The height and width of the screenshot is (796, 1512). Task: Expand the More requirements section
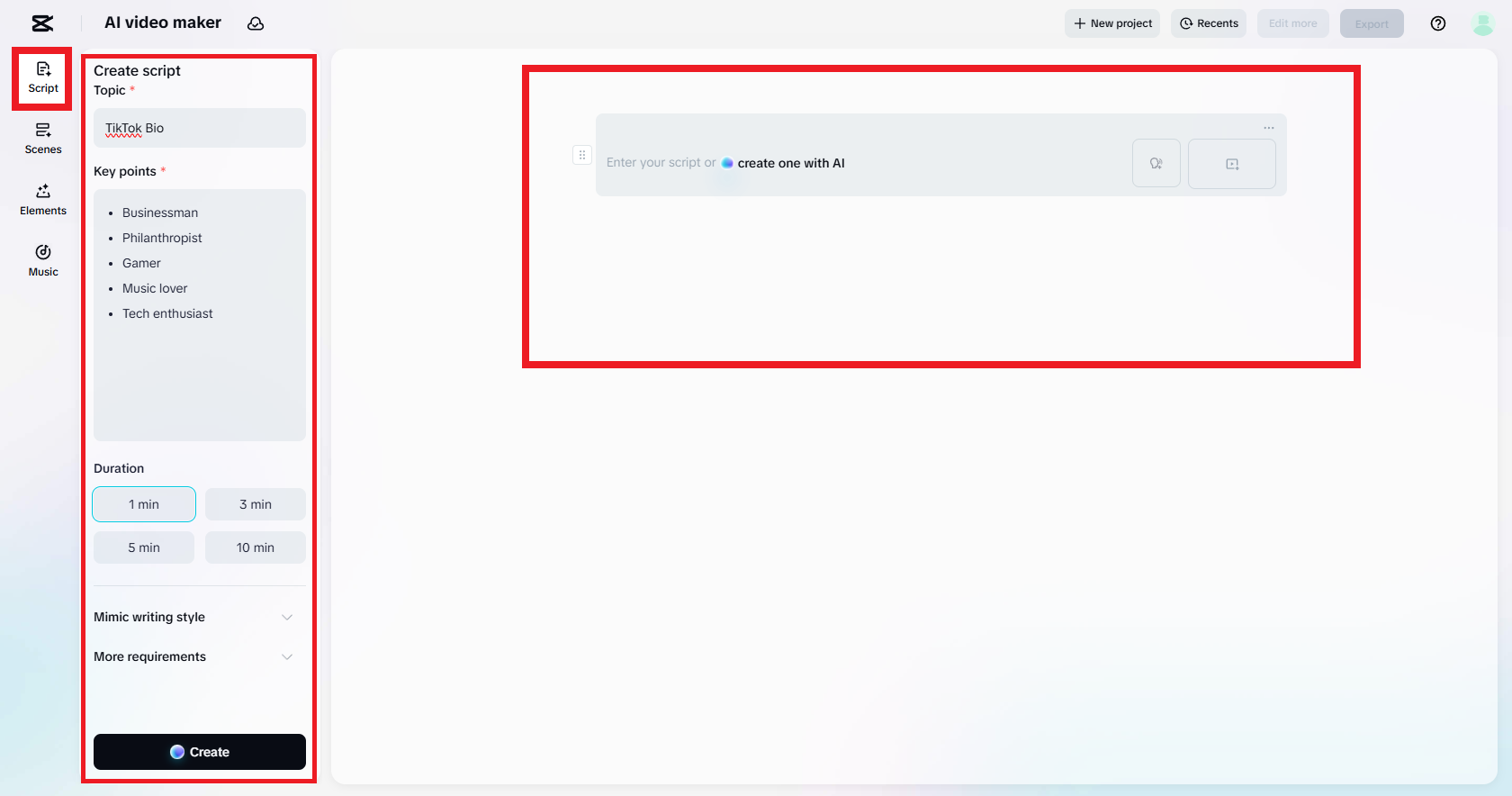(x=194, y=656)
